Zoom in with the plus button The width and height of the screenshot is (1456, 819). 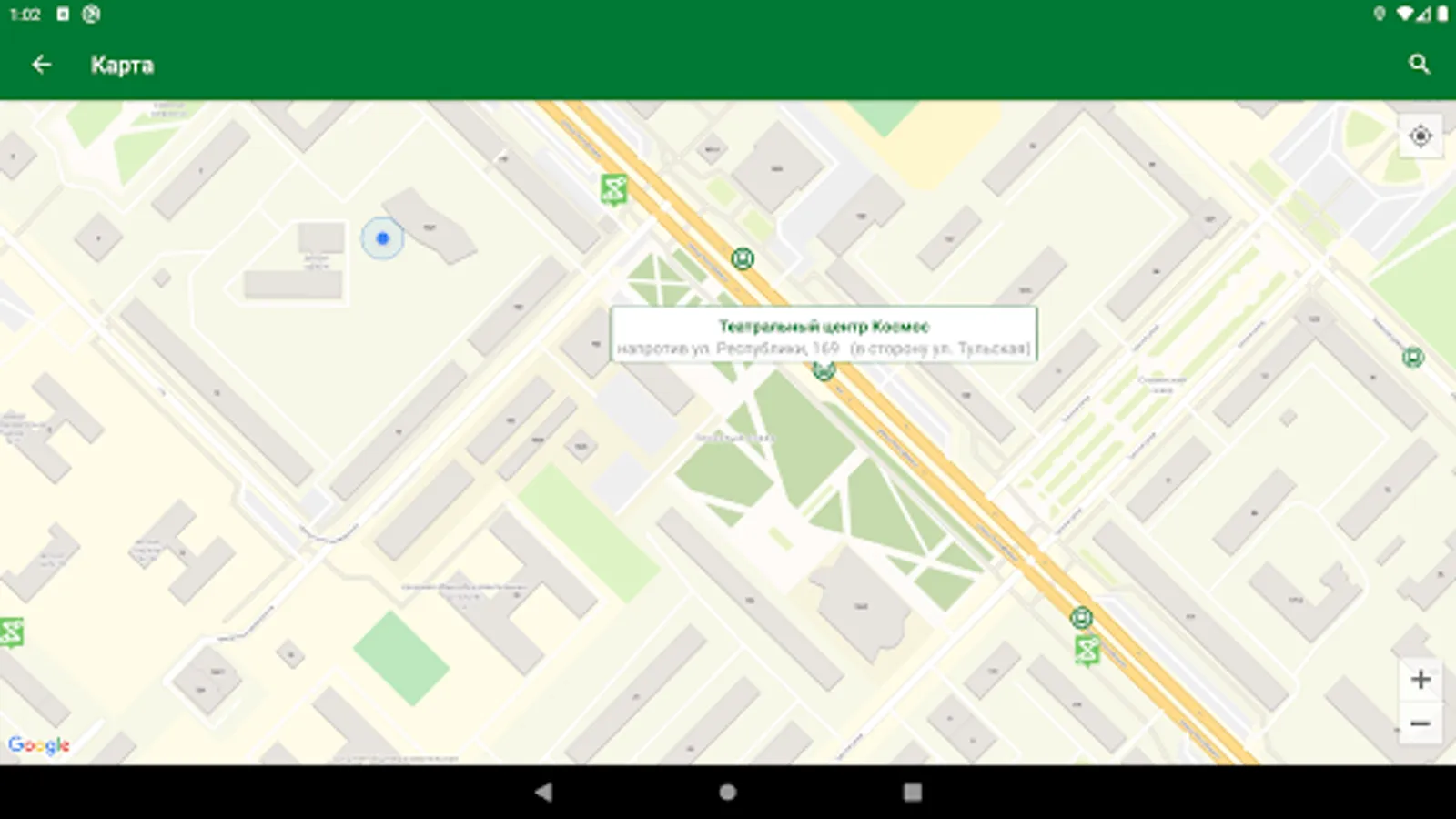1421,679
